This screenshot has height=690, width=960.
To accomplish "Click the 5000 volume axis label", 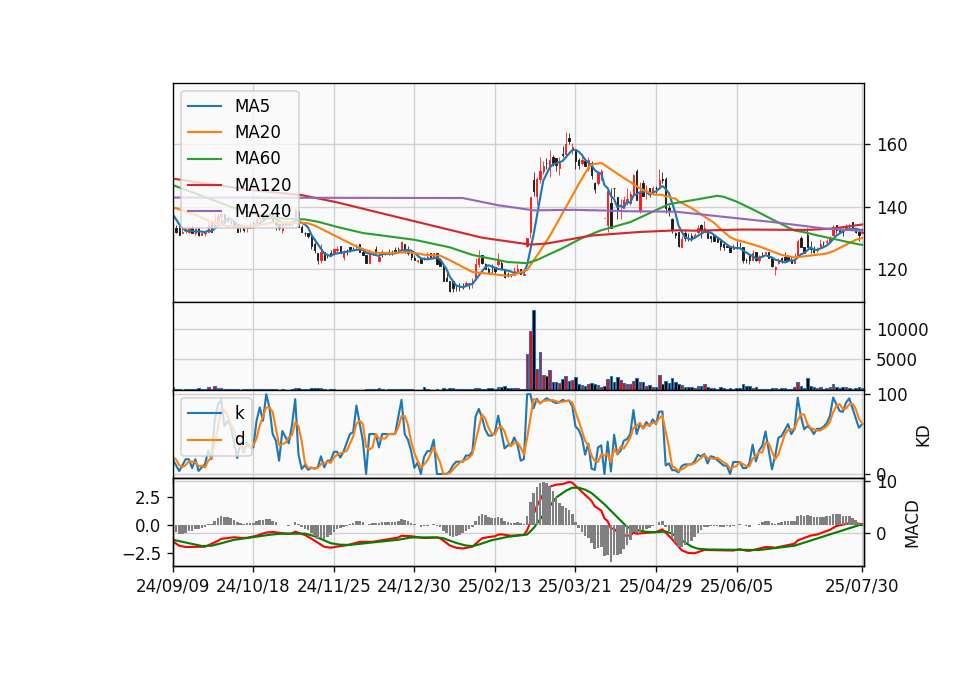I will pos(897,360).
